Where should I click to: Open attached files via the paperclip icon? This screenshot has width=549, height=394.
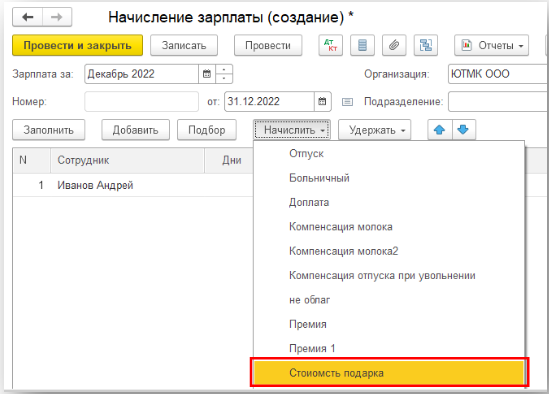[394, 45]
